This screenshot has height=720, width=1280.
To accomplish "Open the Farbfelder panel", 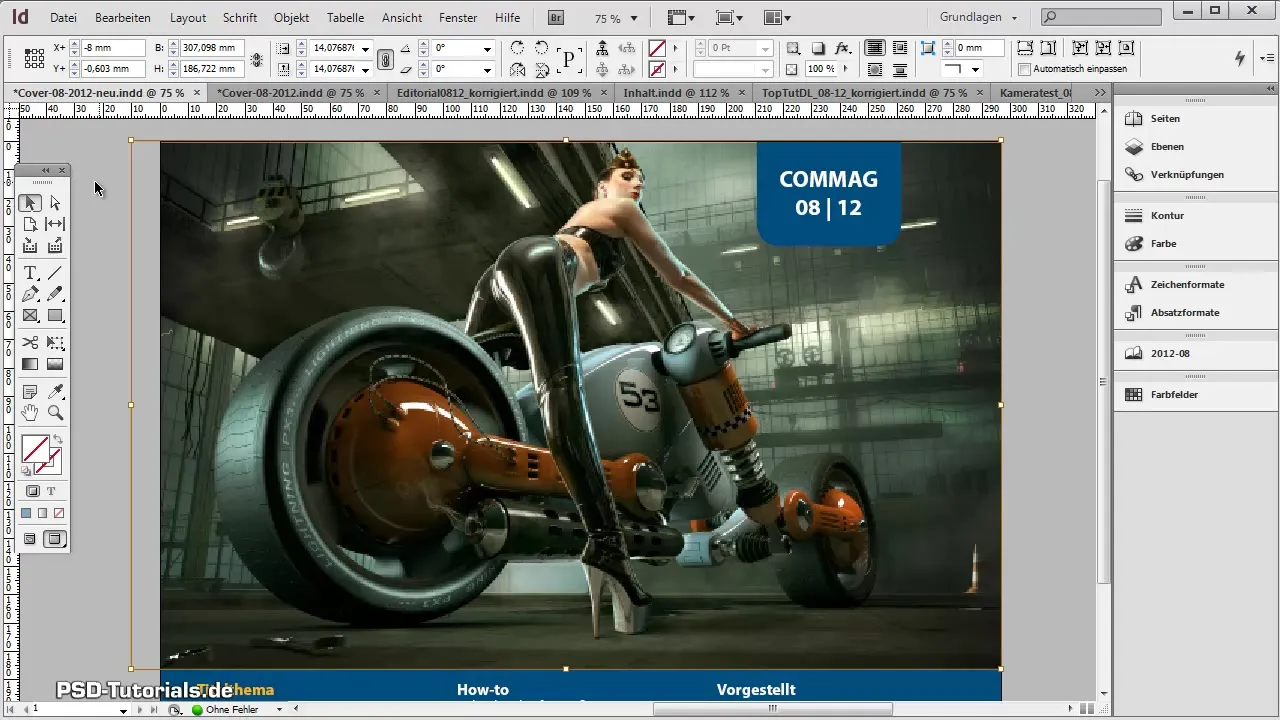I will point(1175,394).
